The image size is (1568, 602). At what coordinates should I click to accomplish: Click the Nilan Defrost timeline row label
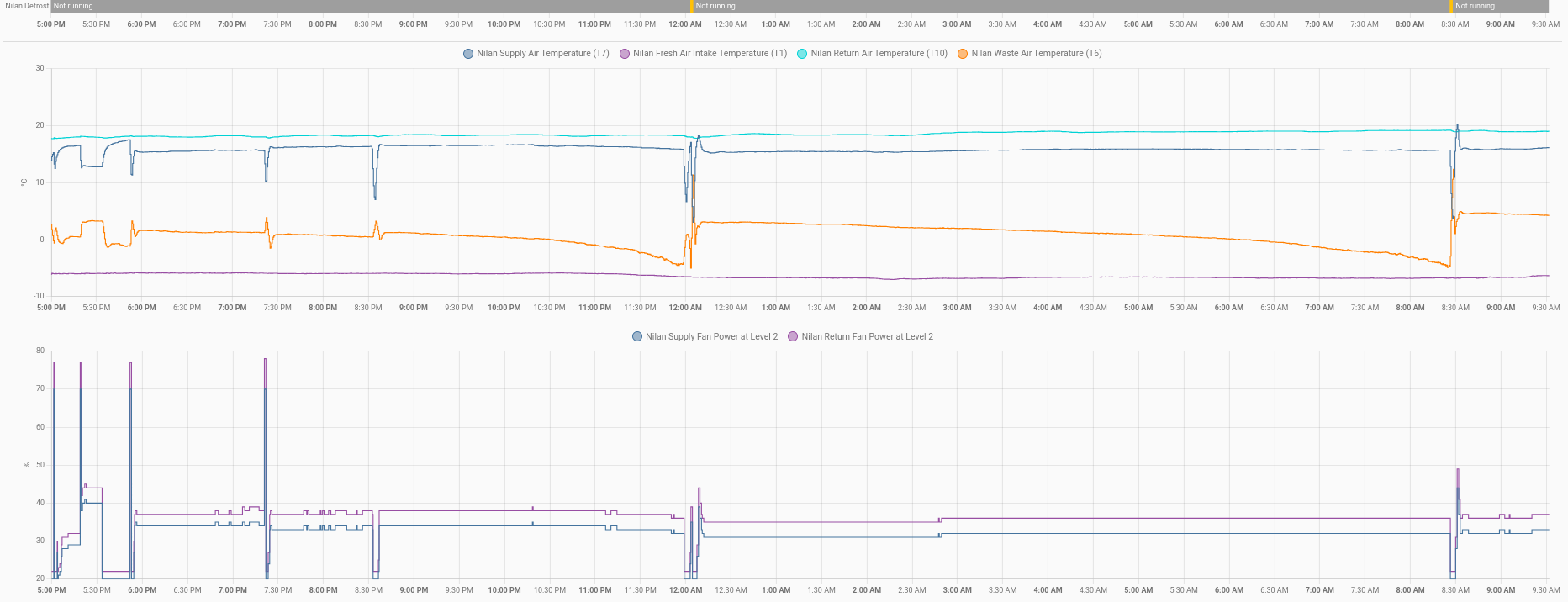[26, 6]
